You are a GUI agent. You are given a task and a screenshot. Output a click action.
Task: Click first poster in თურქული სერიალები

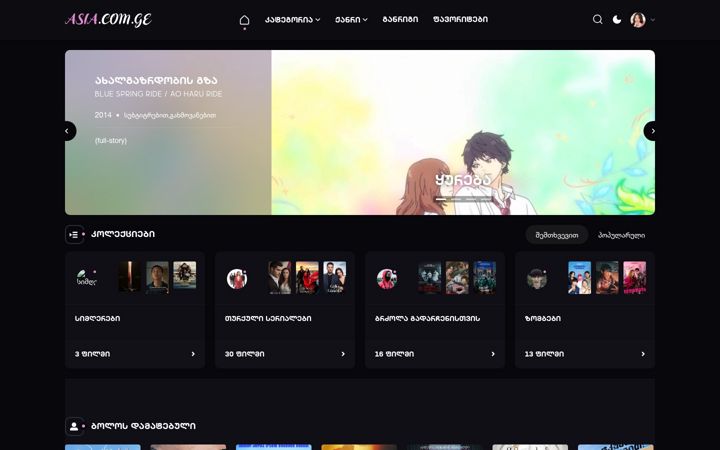pos(280,277)
